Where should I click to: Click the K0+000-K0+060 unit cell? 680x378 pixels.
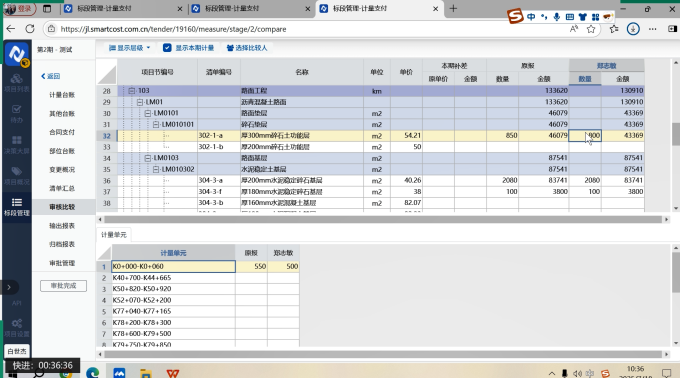(x=173, y=267)
